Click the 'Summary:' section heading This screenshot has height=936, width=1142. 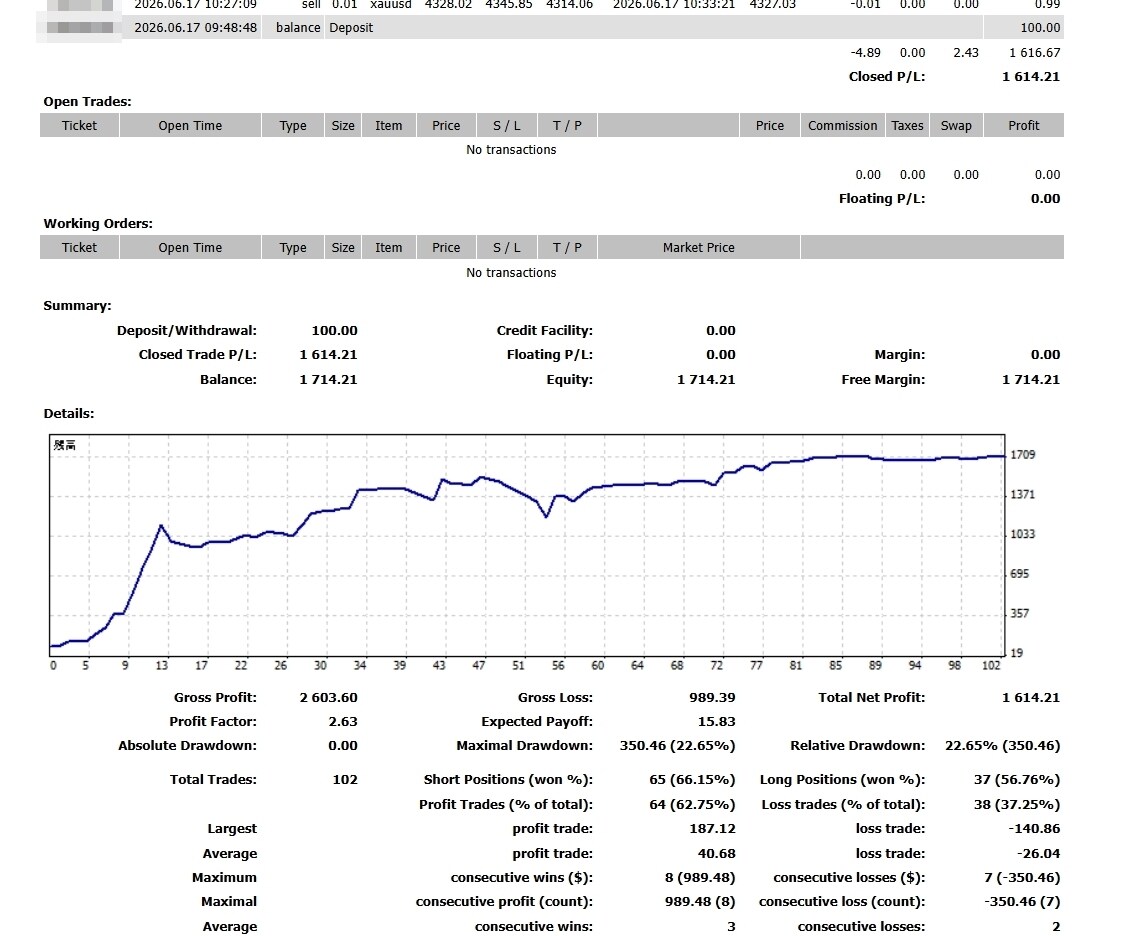(x=77, y=306)
